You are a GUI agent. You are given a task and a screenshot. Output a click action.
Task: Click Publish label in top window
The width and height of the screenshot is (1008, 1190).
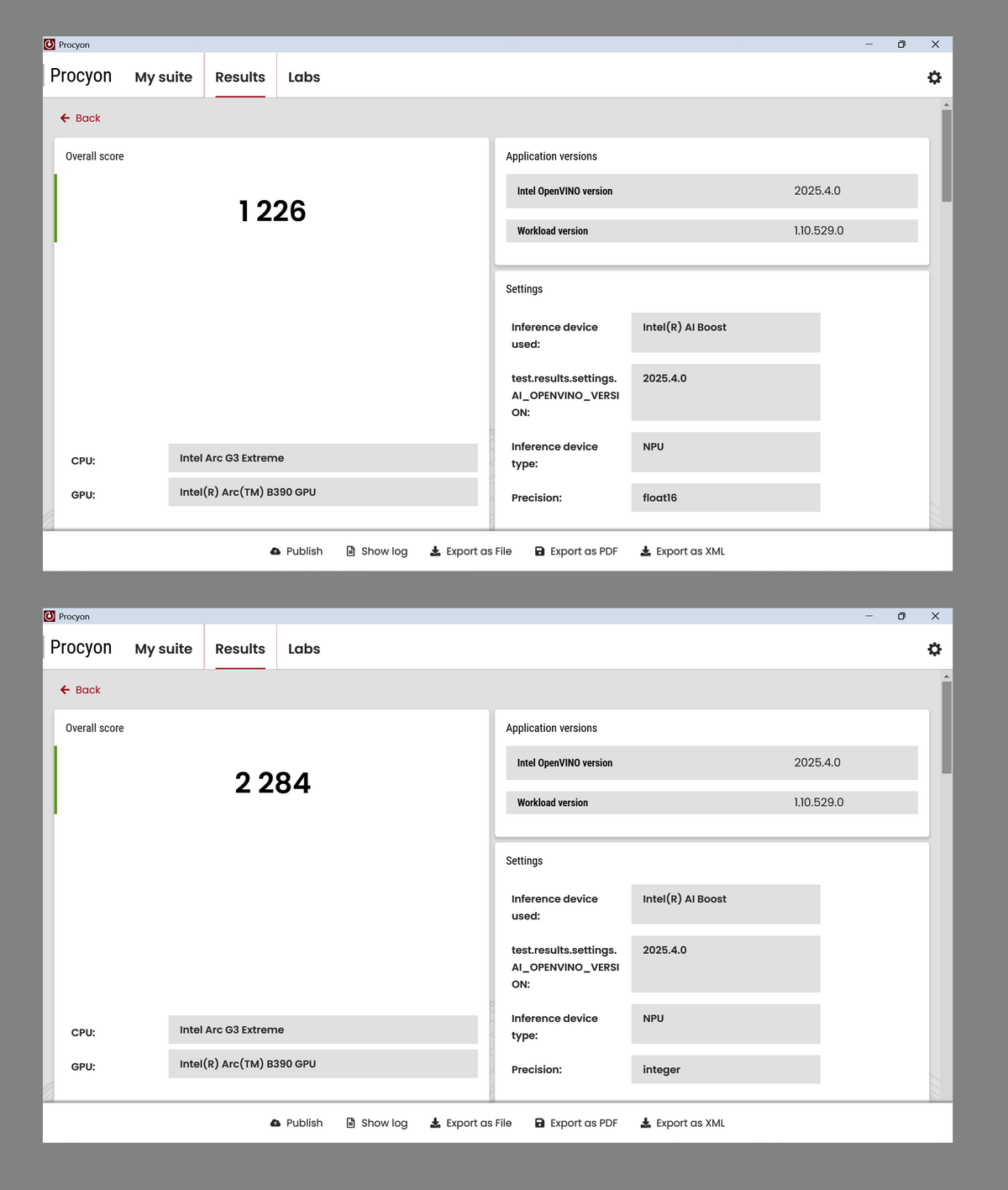coord(304,551)
